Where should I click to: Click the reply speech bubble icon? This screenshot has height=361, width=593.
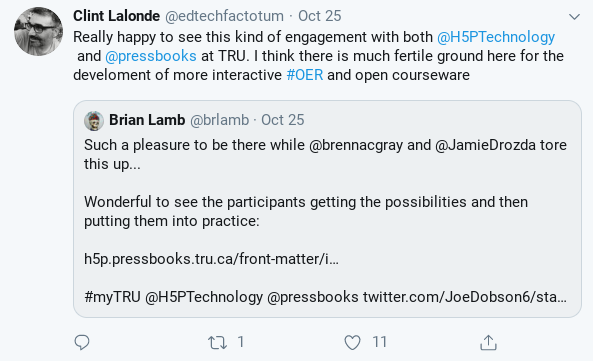coord(82,342)
